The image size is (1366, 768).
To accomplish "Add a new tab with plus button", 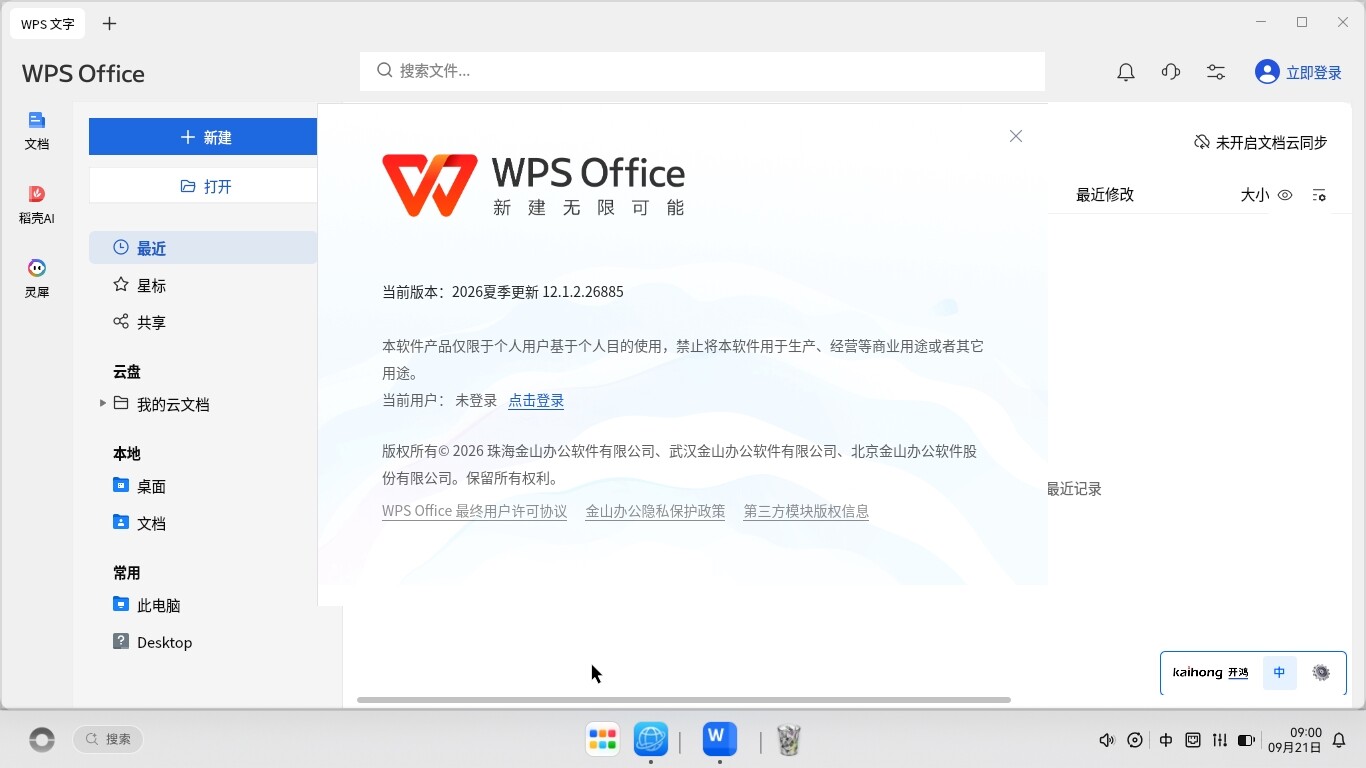I will [110, 23].
